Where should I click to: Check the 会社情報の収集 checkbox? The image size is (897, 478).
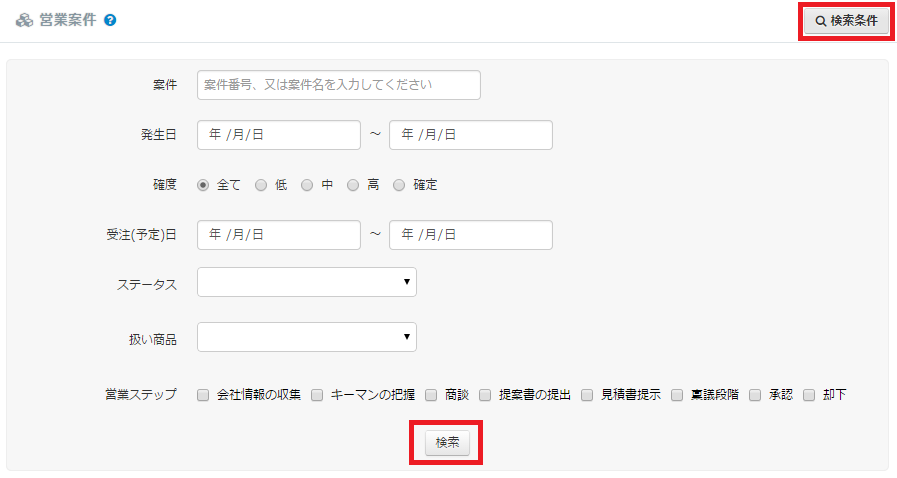(x=203, y=395)
